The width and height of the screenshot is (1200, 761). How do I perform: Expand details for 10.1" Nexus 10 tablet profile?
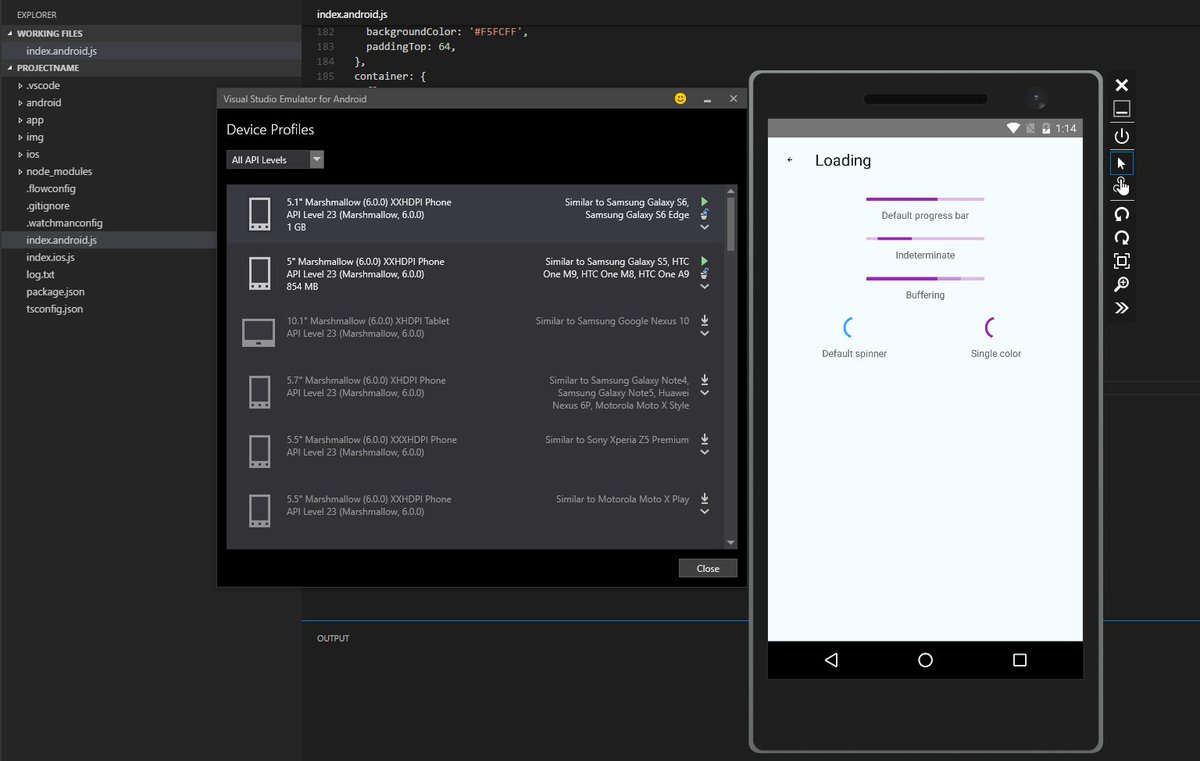(x=705, y=334)
